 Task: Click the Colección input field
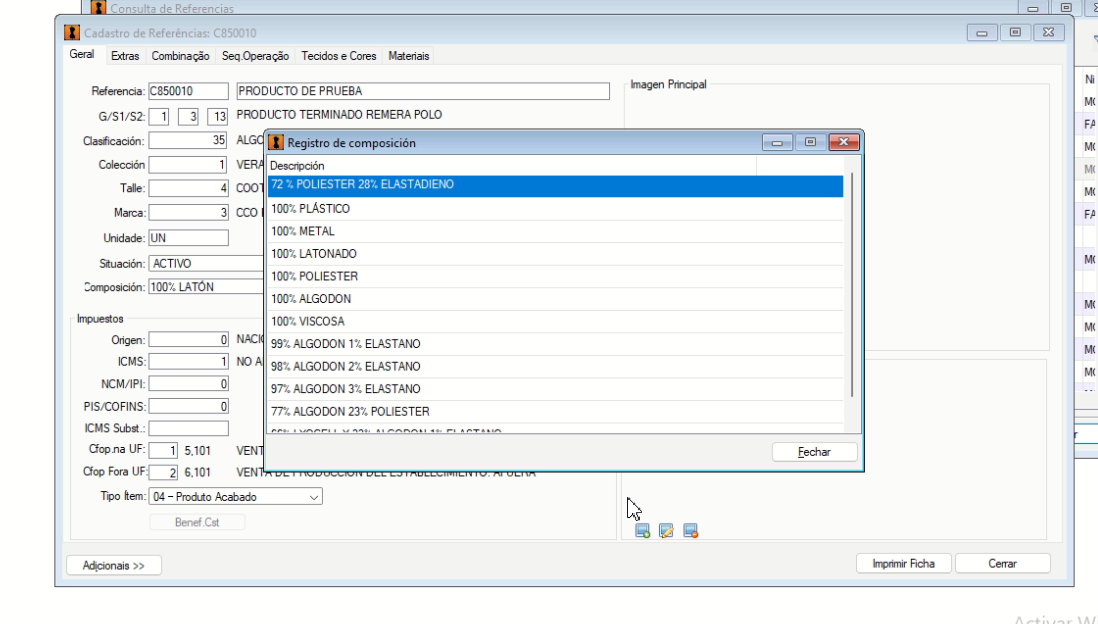188,165
